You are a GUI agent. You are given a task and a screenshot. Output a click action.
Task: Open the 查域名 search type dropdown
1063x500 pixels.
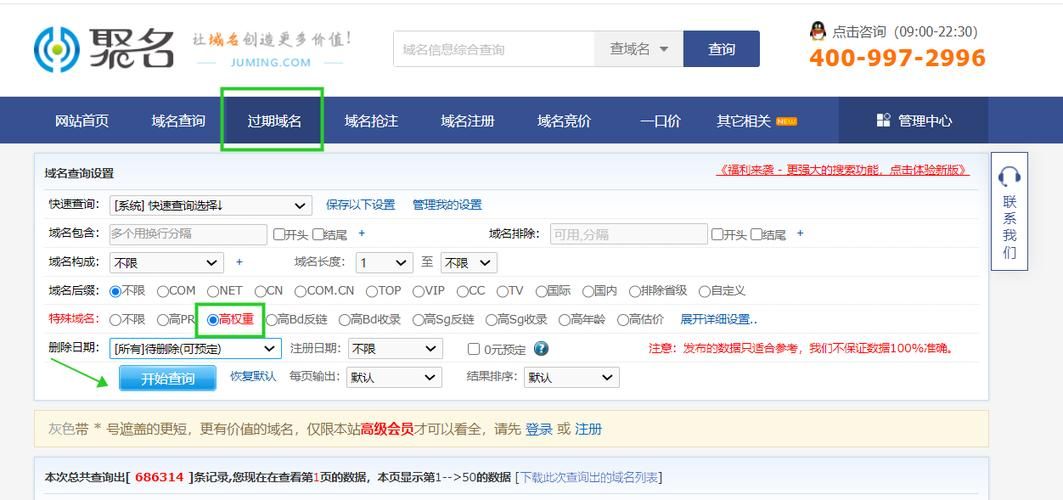click(x=639, y=49)
